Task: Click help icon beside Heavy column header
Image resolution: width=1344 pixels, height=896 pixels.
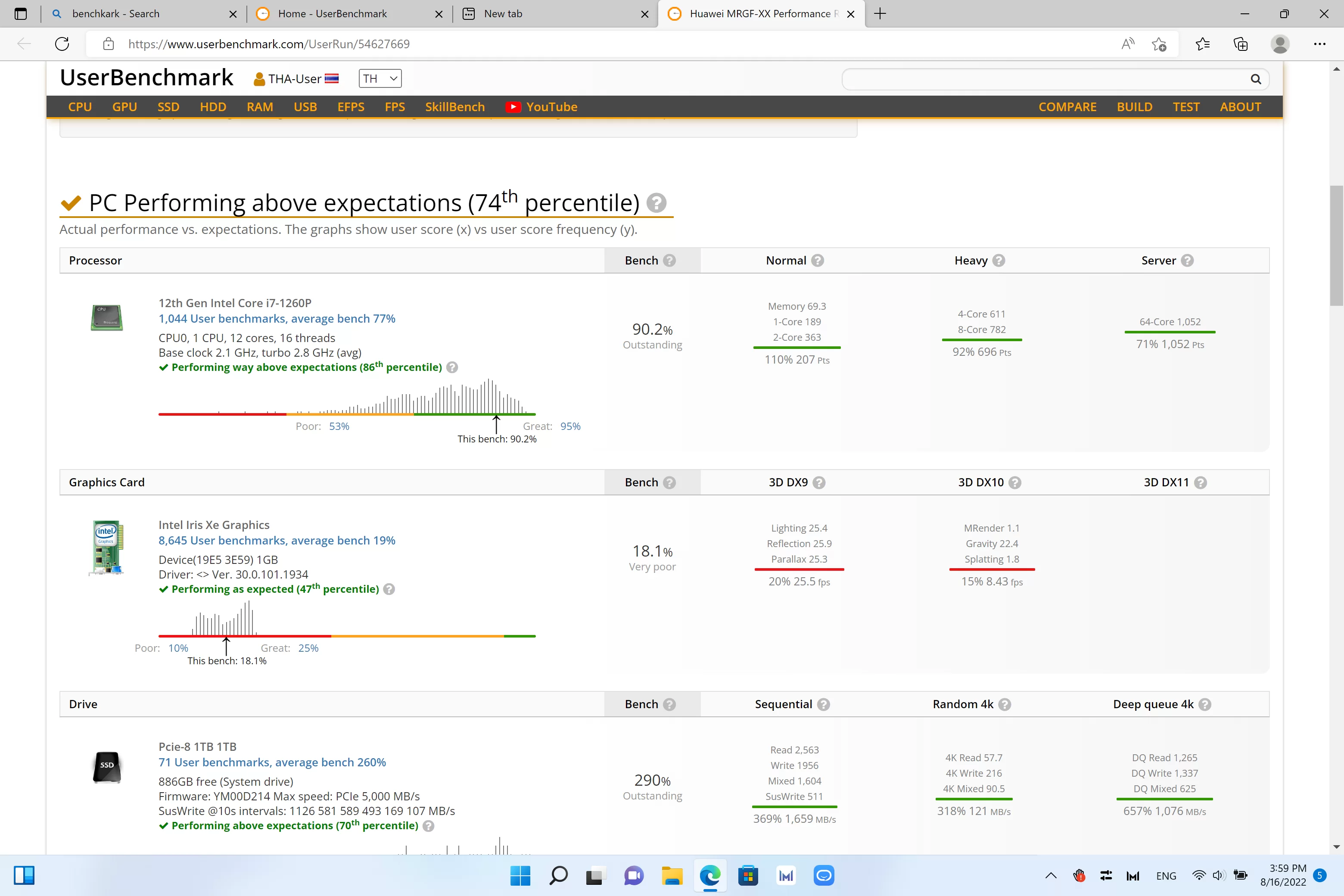Action: tap(998, 261)
